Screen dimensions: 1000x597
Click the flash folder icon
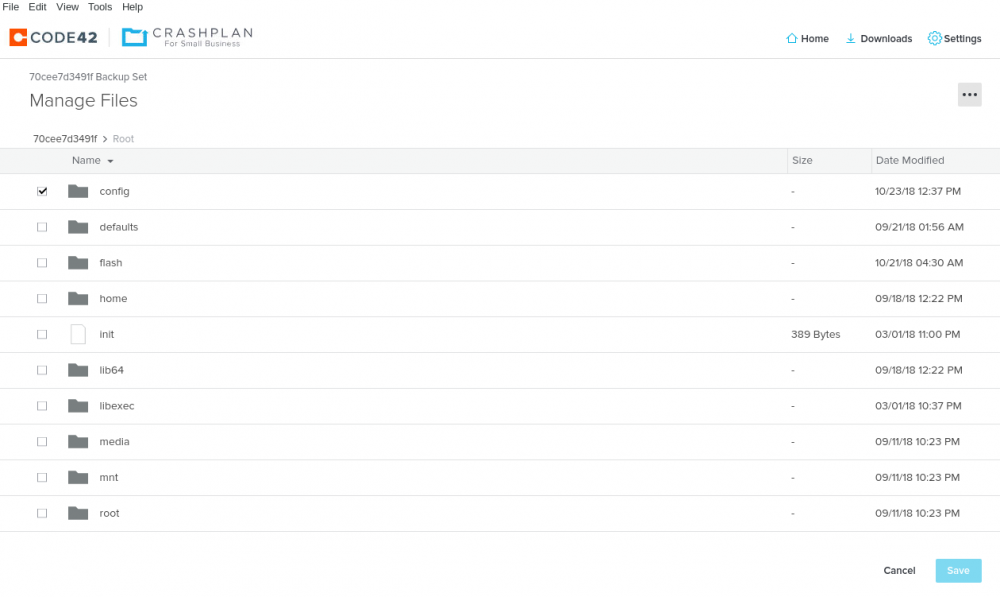point(78,263)
